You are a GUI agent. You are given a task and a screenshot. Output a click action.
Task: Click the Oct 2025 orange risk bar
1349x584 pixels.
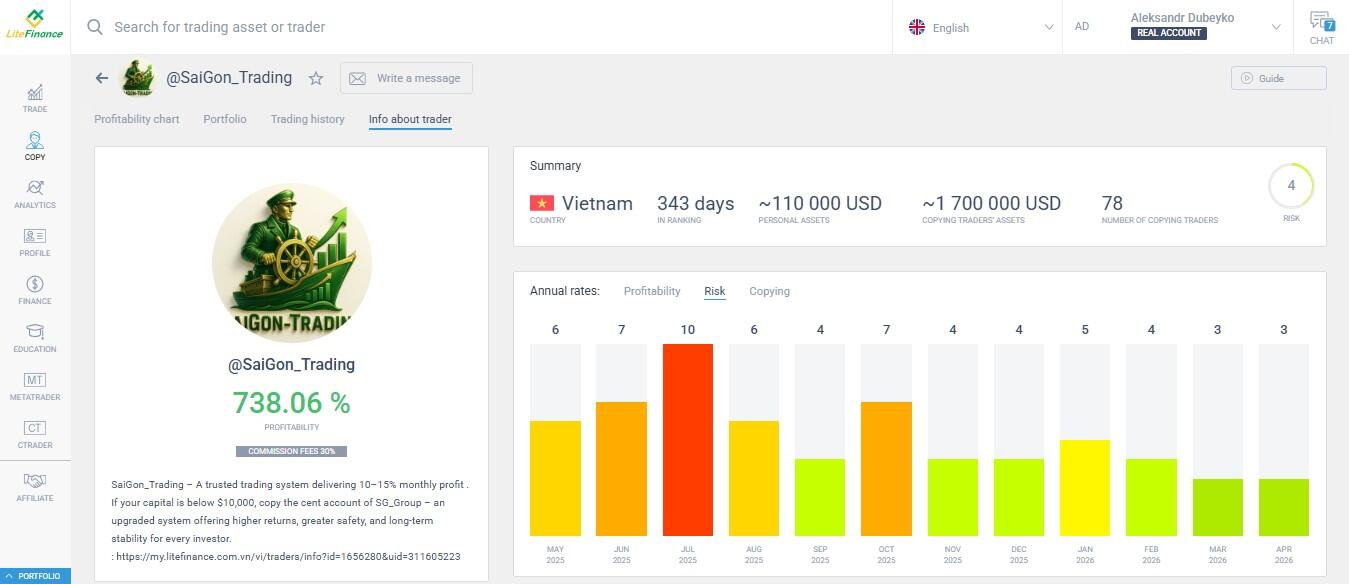886,469
